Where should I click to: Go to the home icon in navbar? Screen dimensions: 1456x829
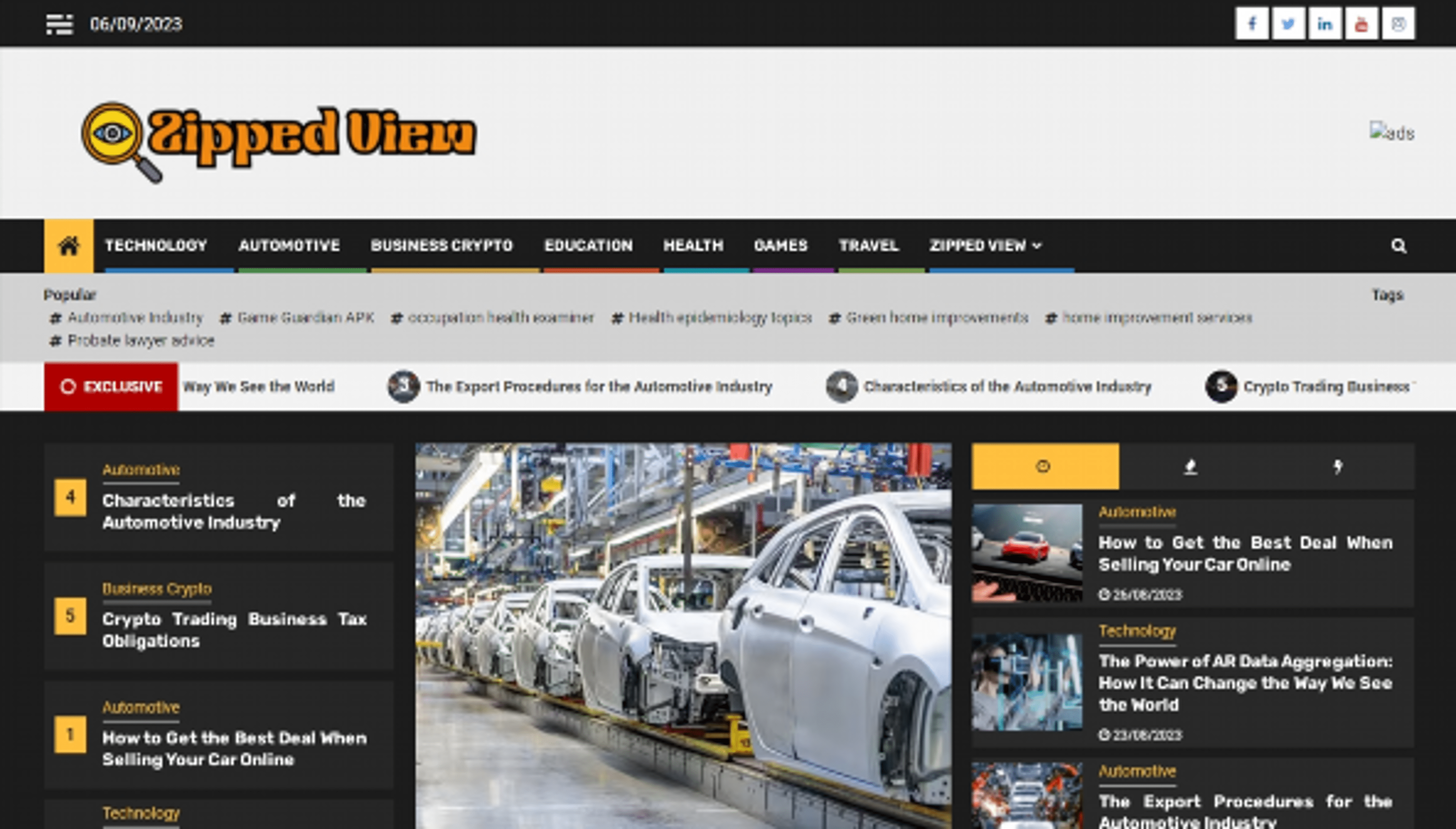pyautogui.click(x=69, y=246)
